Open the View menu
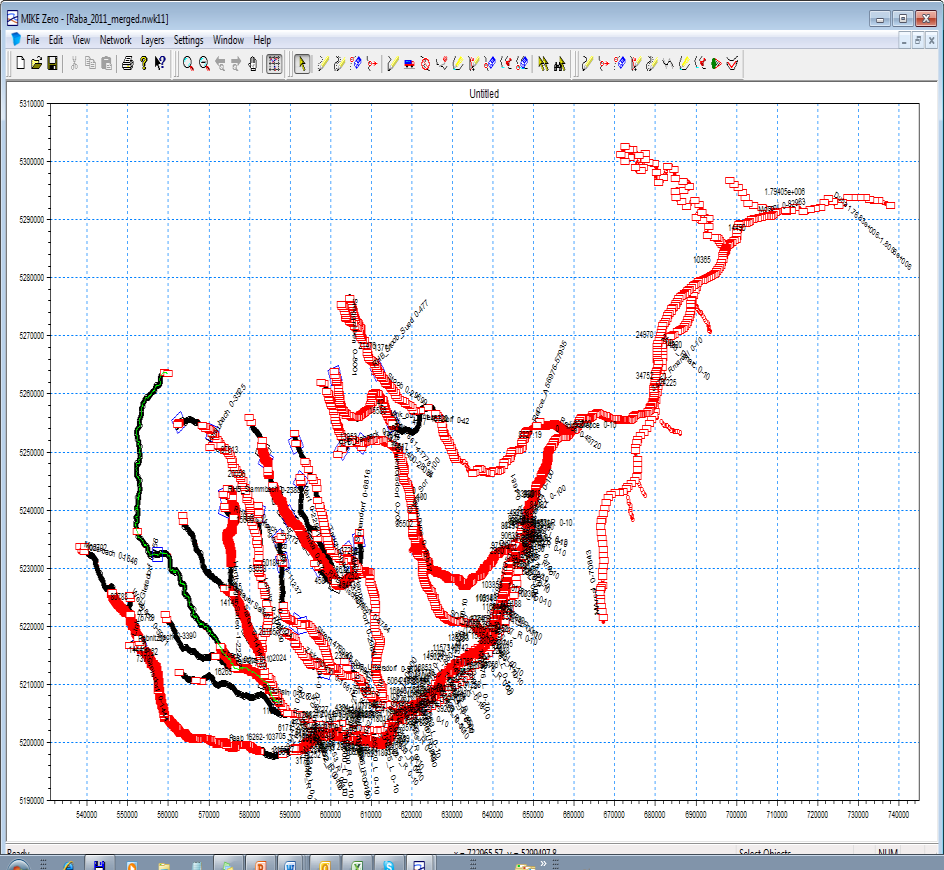944x870 pixels. [81, 40]
